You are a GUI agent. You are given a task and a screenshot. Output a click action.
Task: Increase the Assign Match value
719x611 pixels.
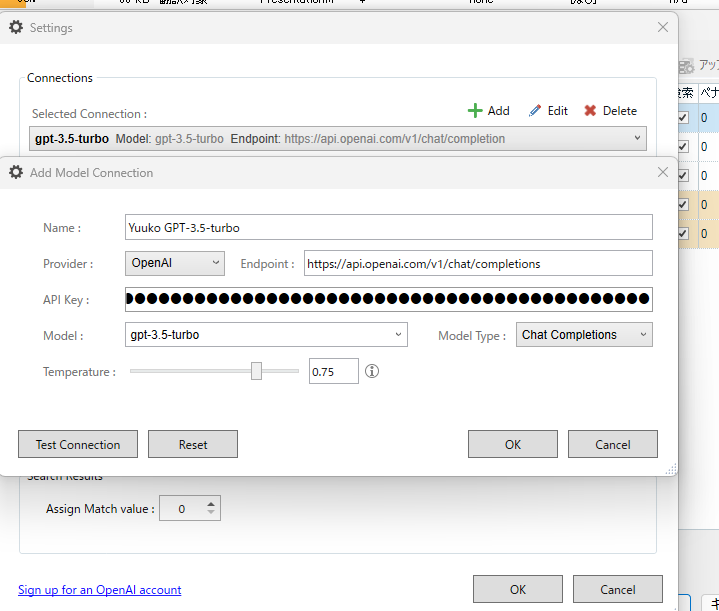coord(210,504)
